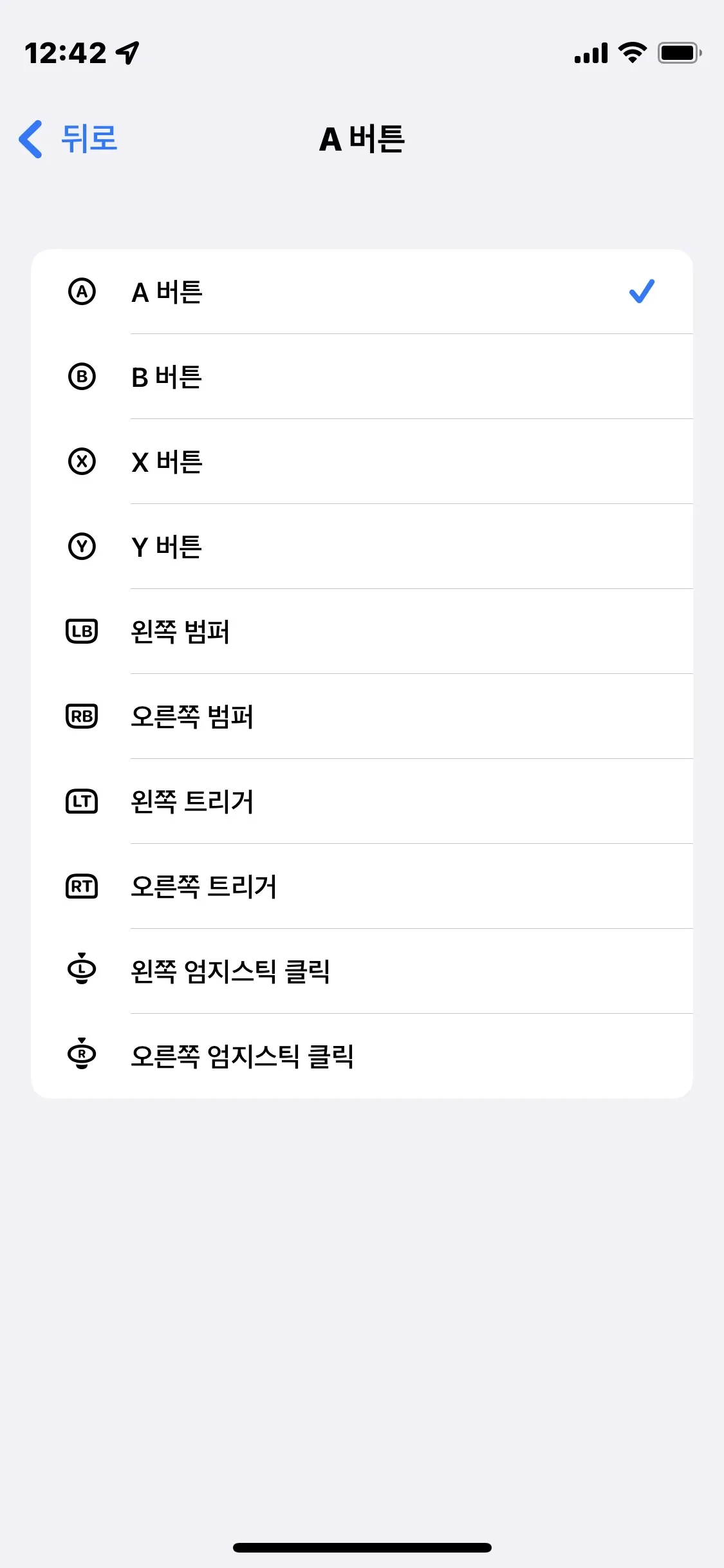Tap the RB right bumper icon
This screenshot has height=1568, width=724.
(x=82, y=716)
